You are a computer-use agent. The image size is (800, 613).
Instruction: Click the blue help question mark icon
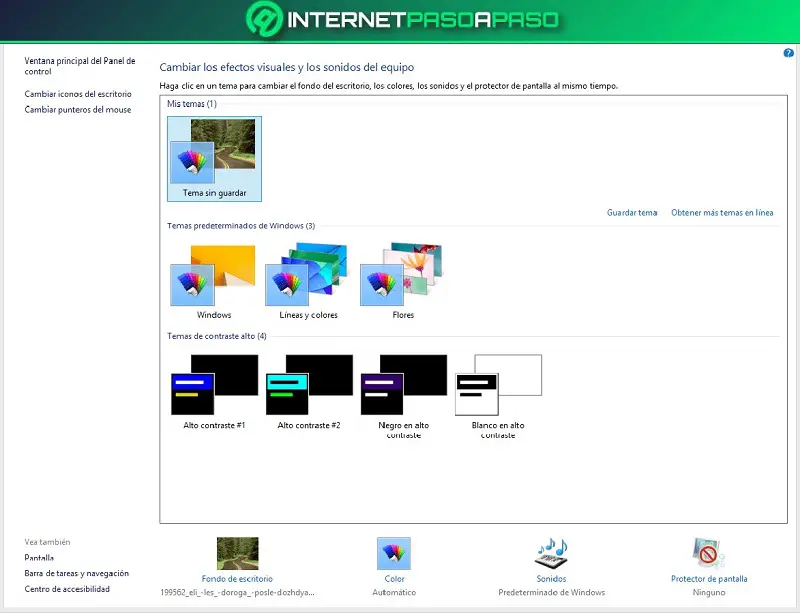click(x=788, y=53)
